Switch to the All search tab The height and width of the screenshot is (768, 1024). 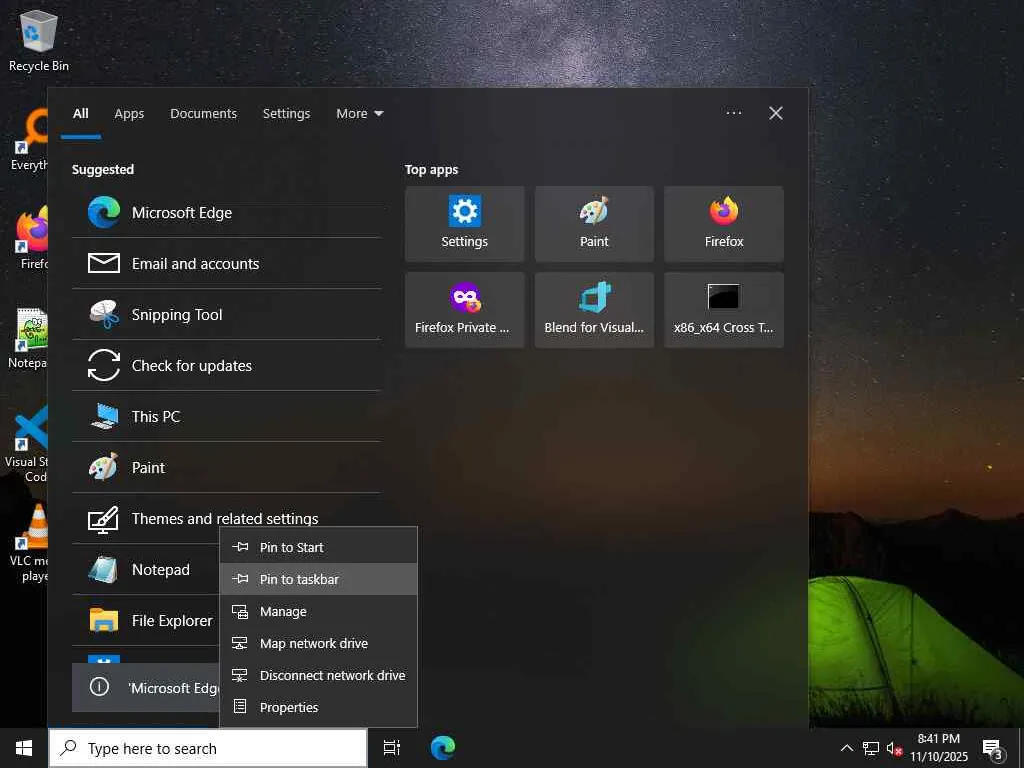click(x=80, y=114)
